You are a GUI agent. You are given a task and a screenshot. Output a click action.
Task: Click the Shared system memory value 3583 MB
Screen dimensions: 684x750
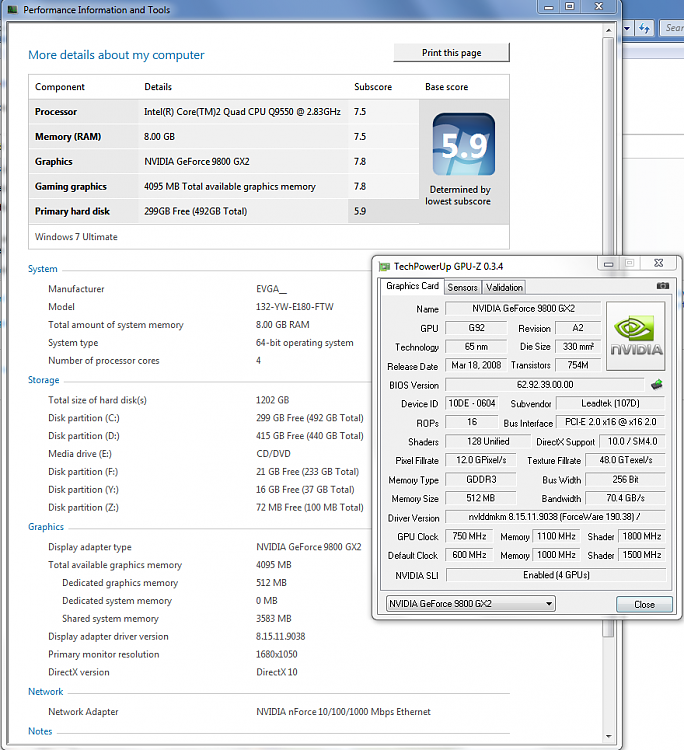tap(274, 618)
